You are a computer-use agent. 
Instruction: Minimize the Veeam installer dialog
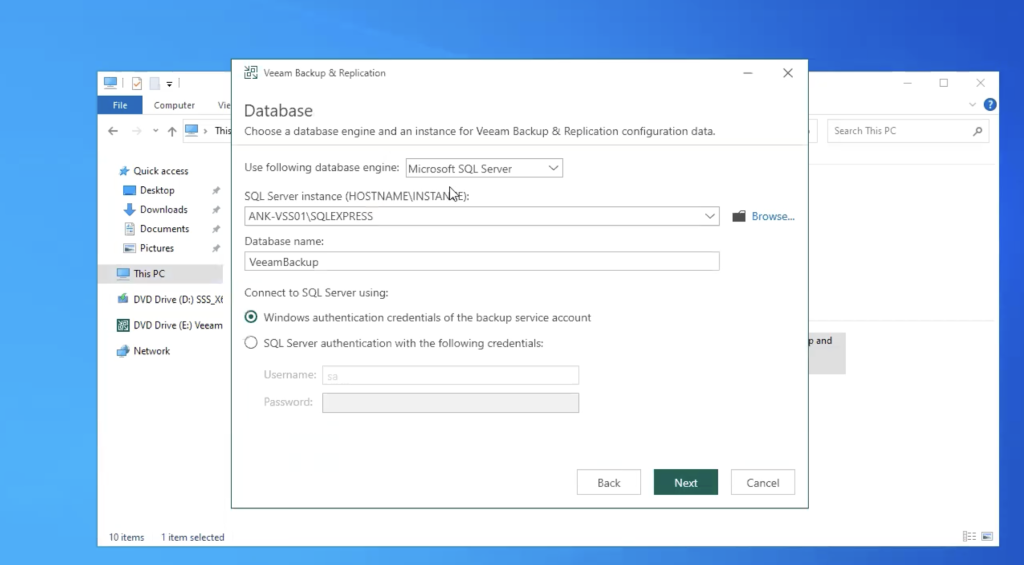coord(748,73)
